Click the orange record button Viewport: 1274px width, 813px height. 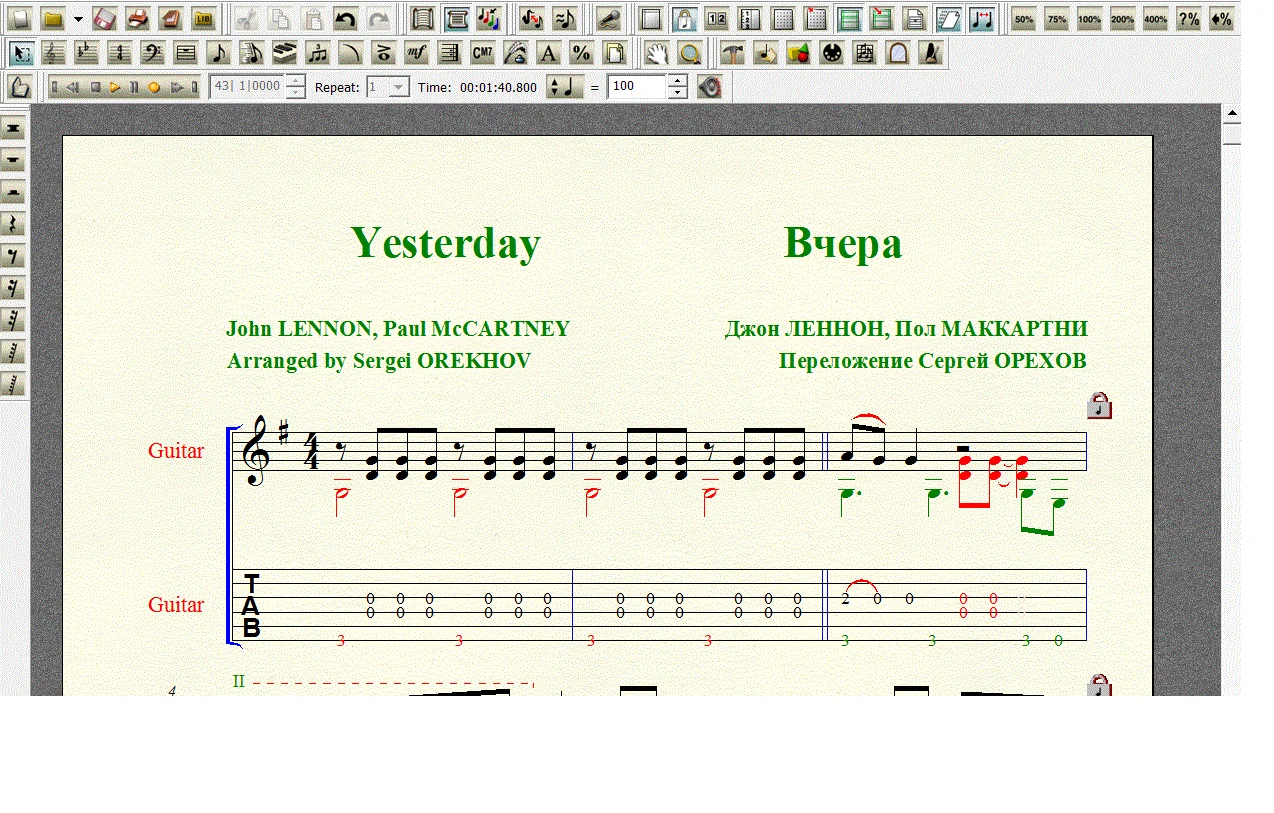click(154, 88)
